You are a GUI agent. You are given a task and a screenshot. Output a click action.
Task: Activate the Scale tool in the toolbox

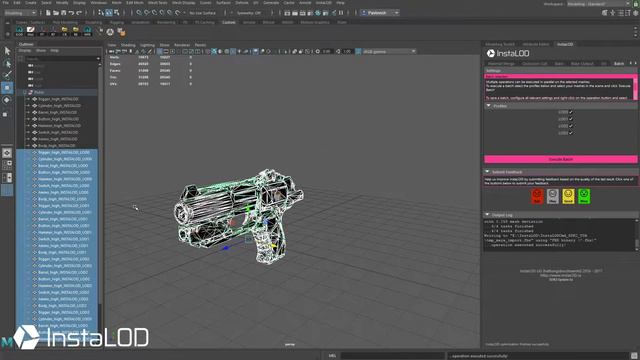tap(6, 114)
